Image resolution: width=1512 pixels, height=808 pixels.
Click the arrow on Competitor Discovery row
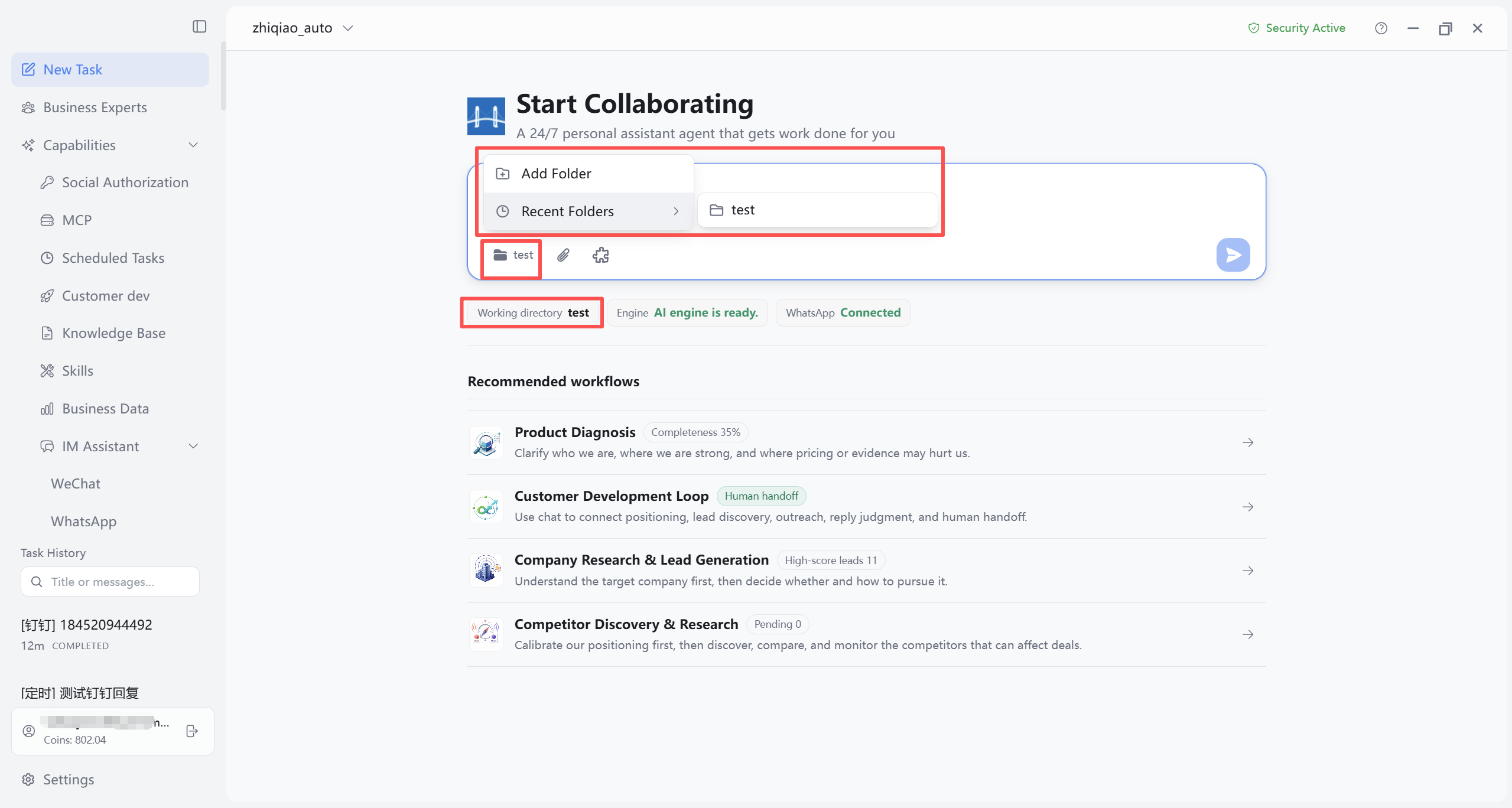point(1248,634)
